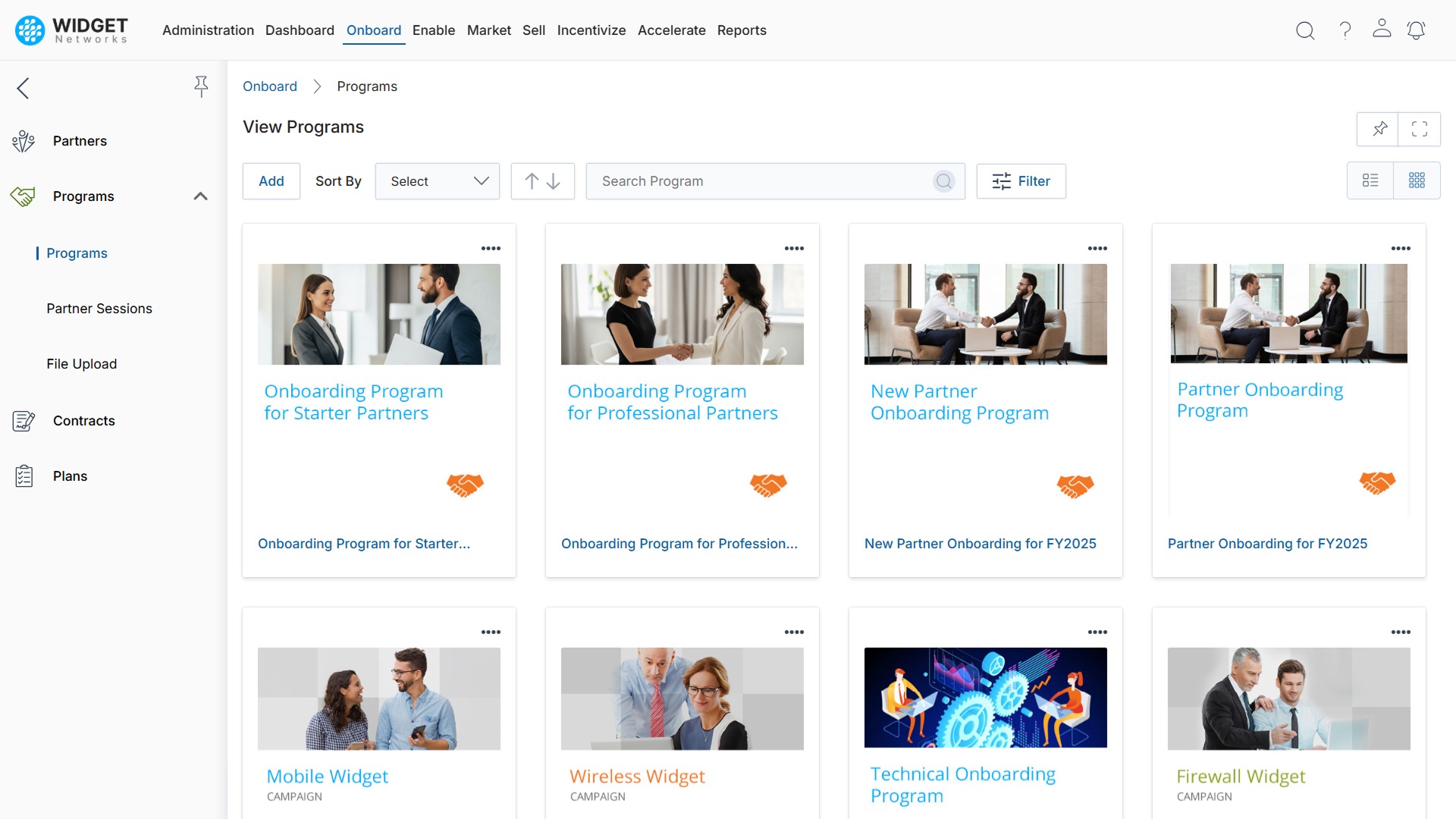
Task: Switch to grid view
Action: [x=1417, y=180]
